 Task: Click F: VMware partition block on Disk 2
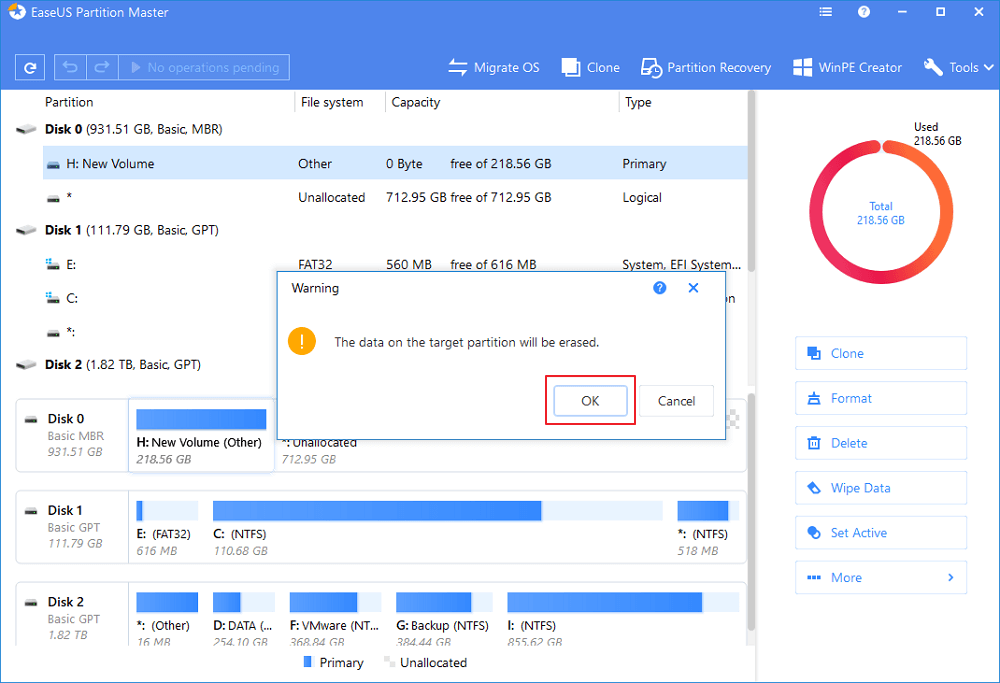(x=335, y=619)
